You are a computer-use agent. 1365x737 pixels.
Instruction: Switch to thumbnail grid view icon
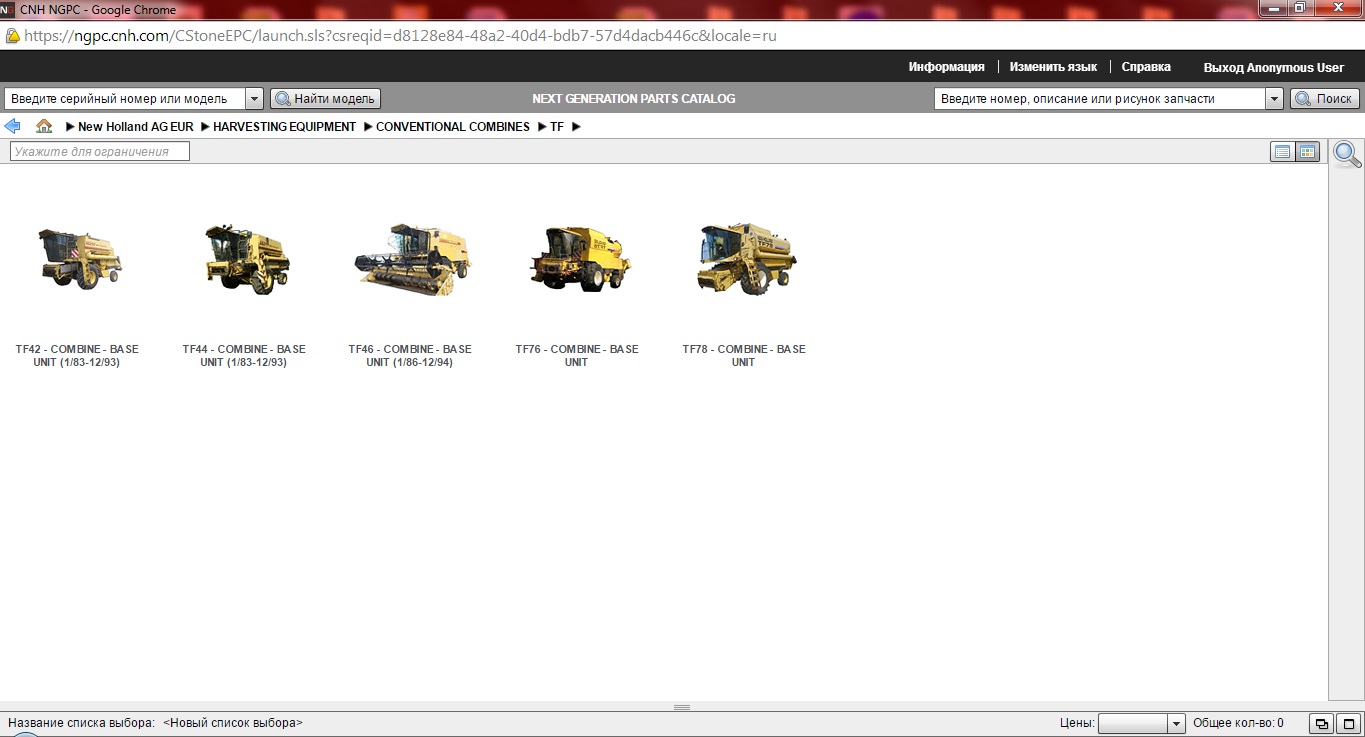click(x=1307, y=152)
